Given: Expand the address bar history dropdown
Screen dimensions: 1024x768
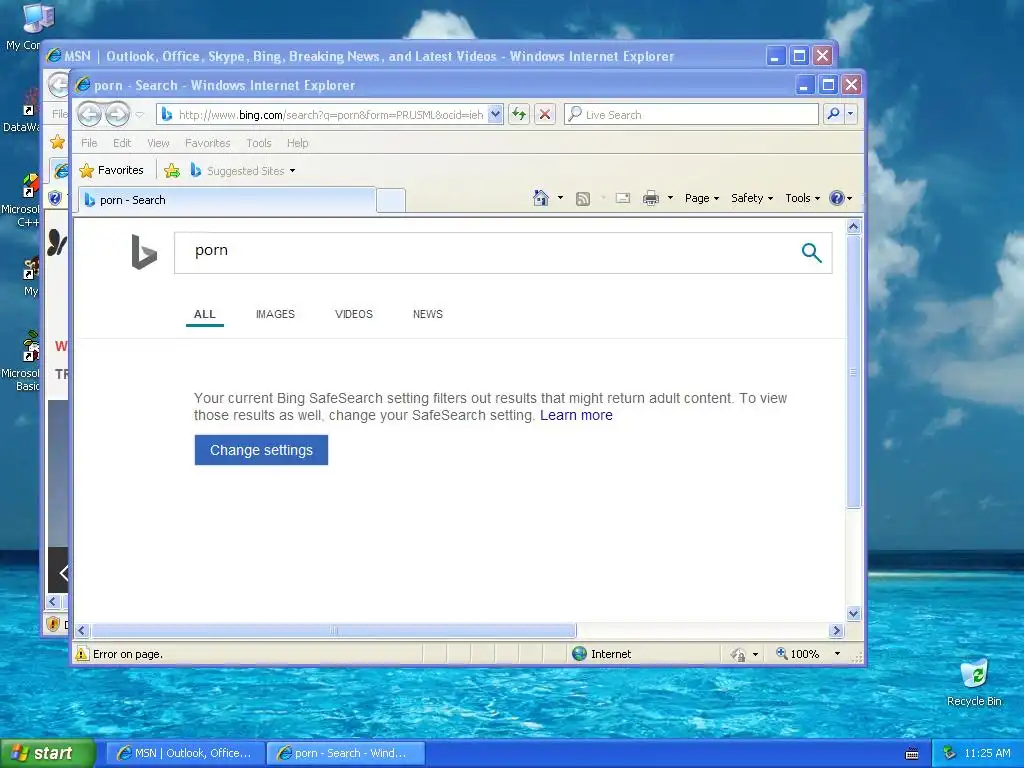Looking at the screenshot, I should (496, 114).
